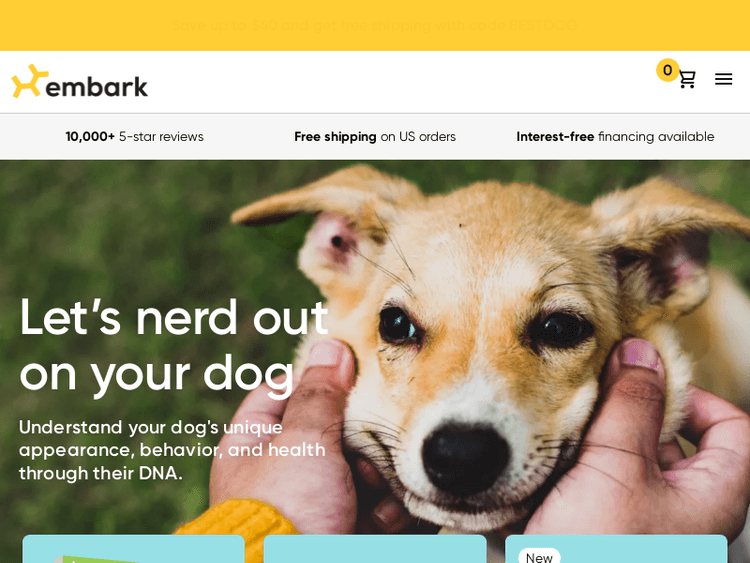Select Free shipping on US orders
The height and width of the screenshot is (563, 750).
[x=375, y=137]
